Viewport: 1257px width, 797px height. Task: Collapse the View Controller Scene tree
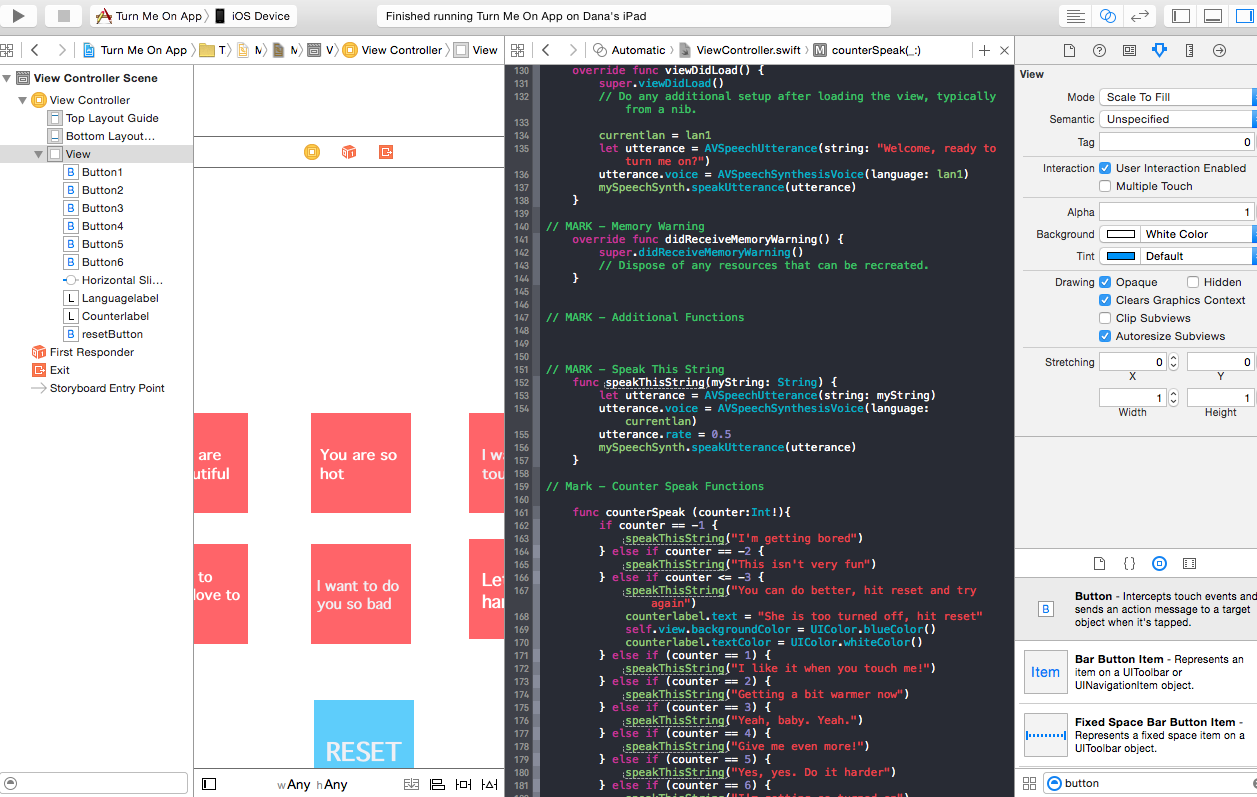(8, 78)
